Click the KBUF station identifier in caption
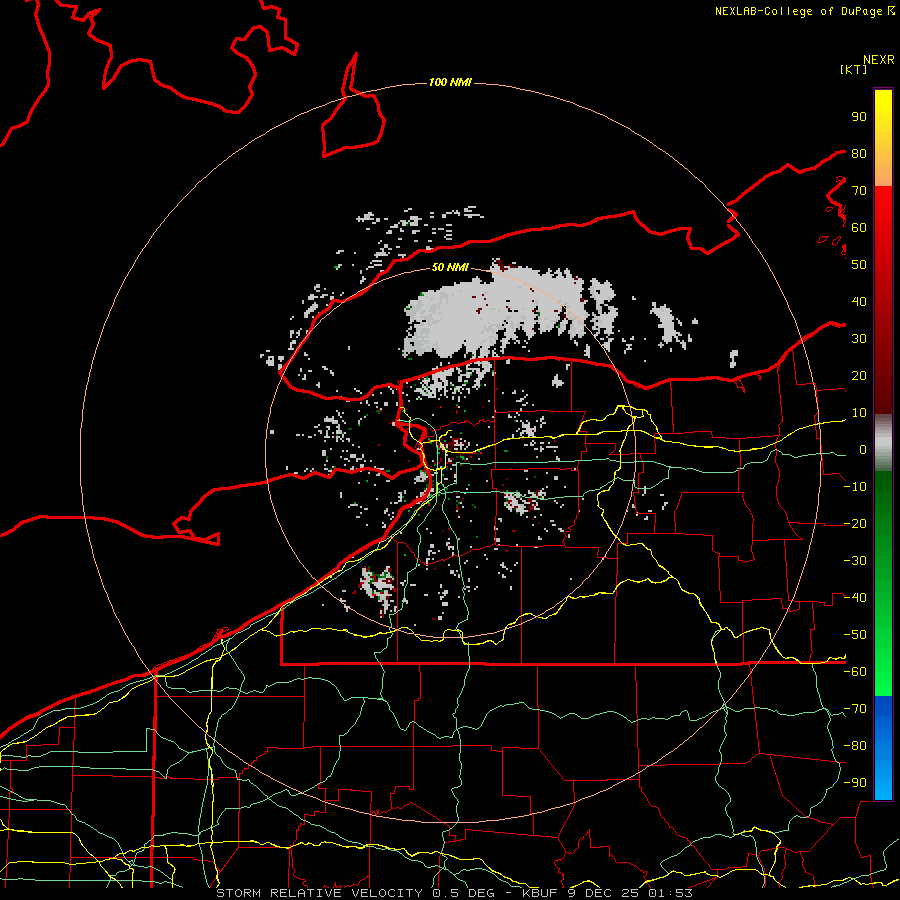Viewport: 900px width, 900px height. (540, 893)
